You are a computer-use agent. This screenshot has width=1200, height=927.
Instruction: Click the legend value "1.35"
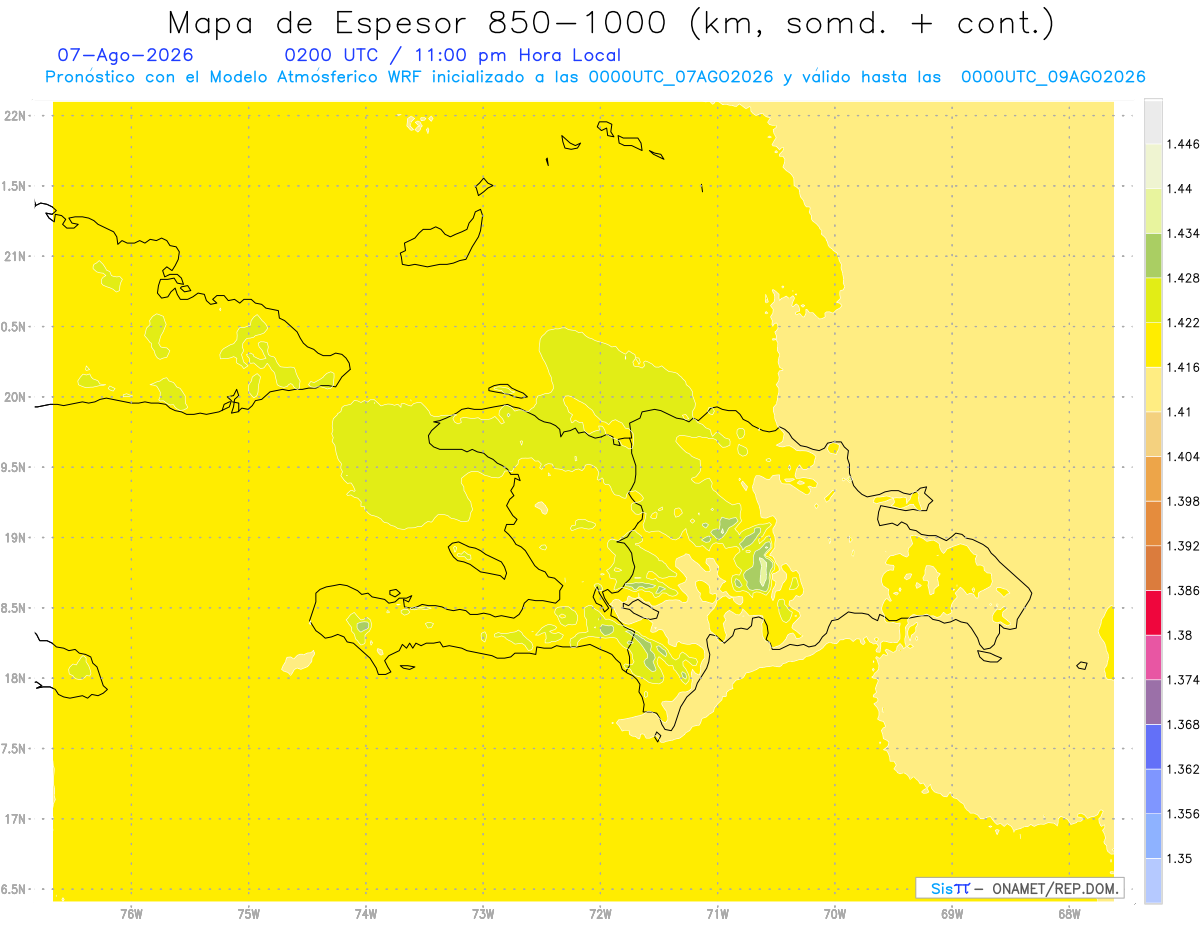tap(1180, 858)
